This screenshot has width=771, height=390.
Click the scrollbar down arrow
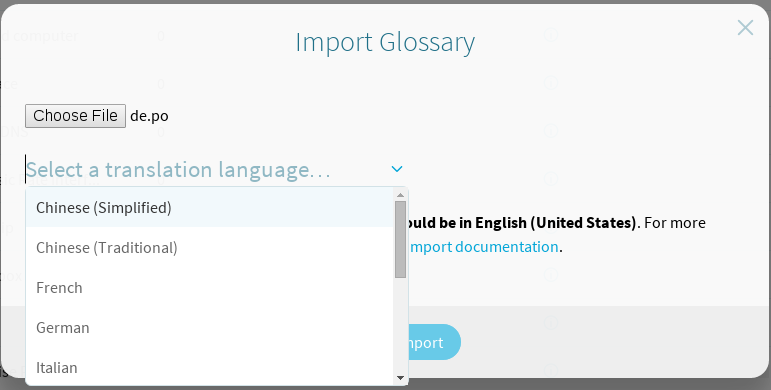(x=400, y=378)
